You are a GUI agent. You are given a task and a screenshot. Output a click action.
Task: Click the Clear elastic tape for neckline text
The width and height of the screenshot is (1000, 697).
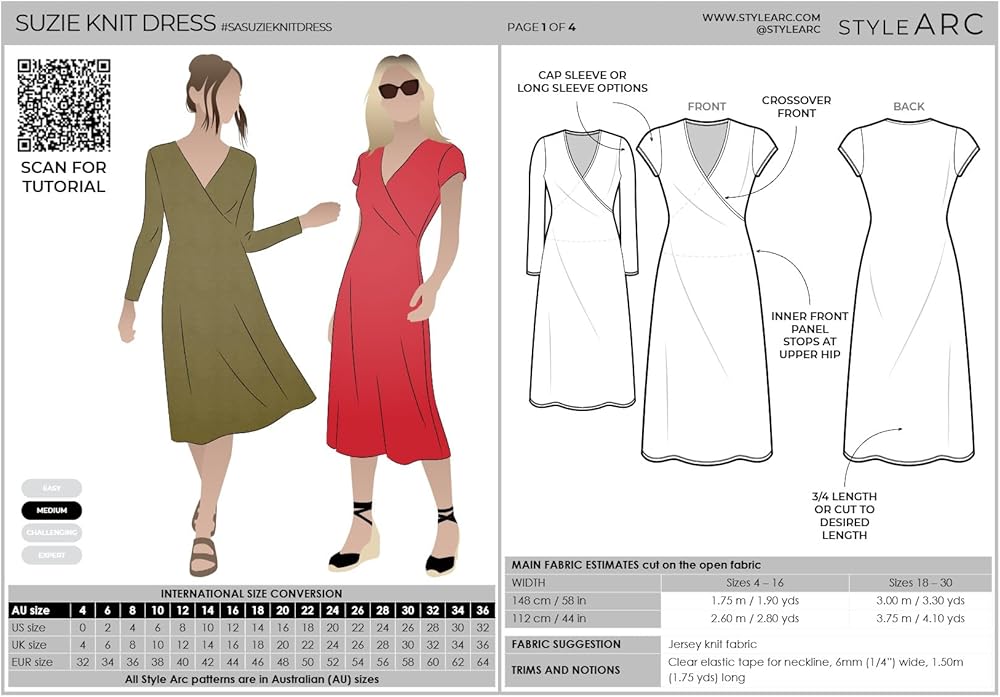(x=816, y=670)
